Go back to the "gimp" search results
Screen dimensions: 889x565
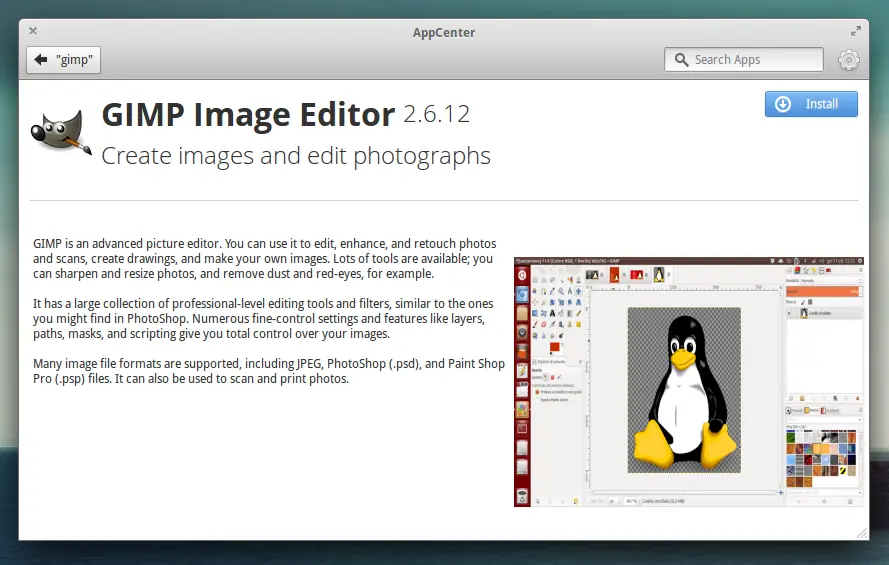64,60
